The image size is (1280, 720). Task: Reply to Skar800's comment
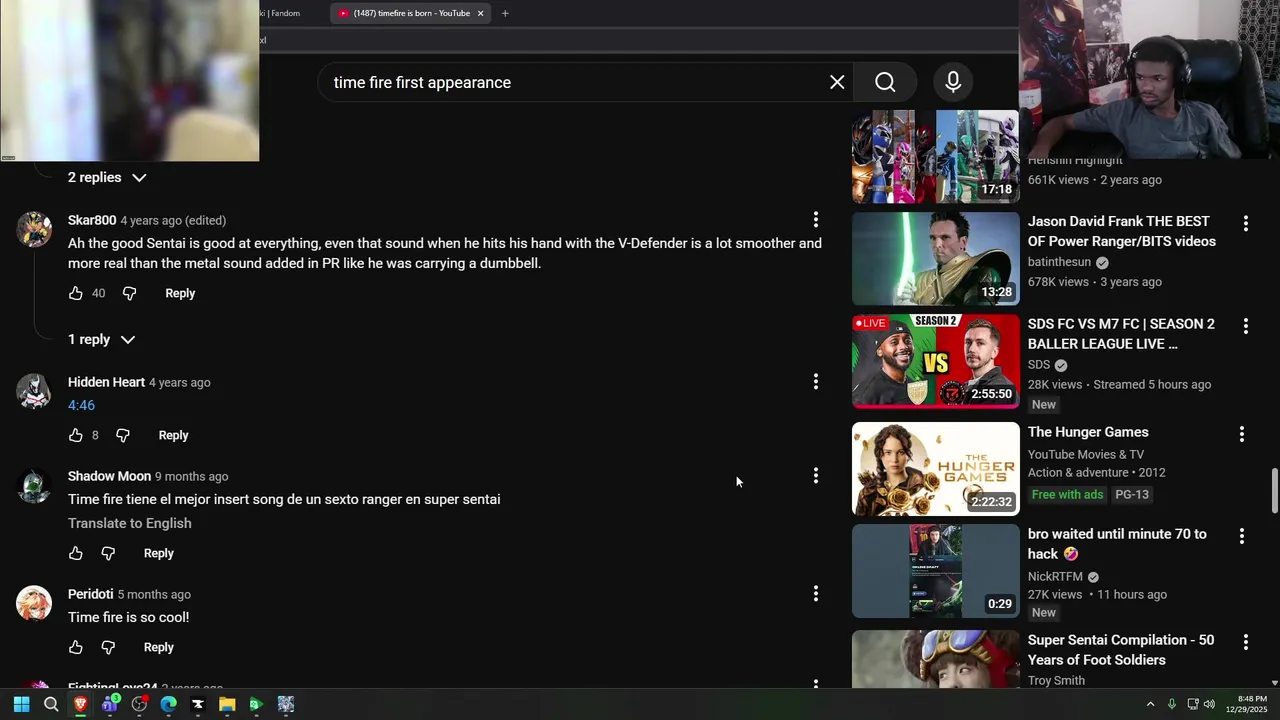coord(180,293)
